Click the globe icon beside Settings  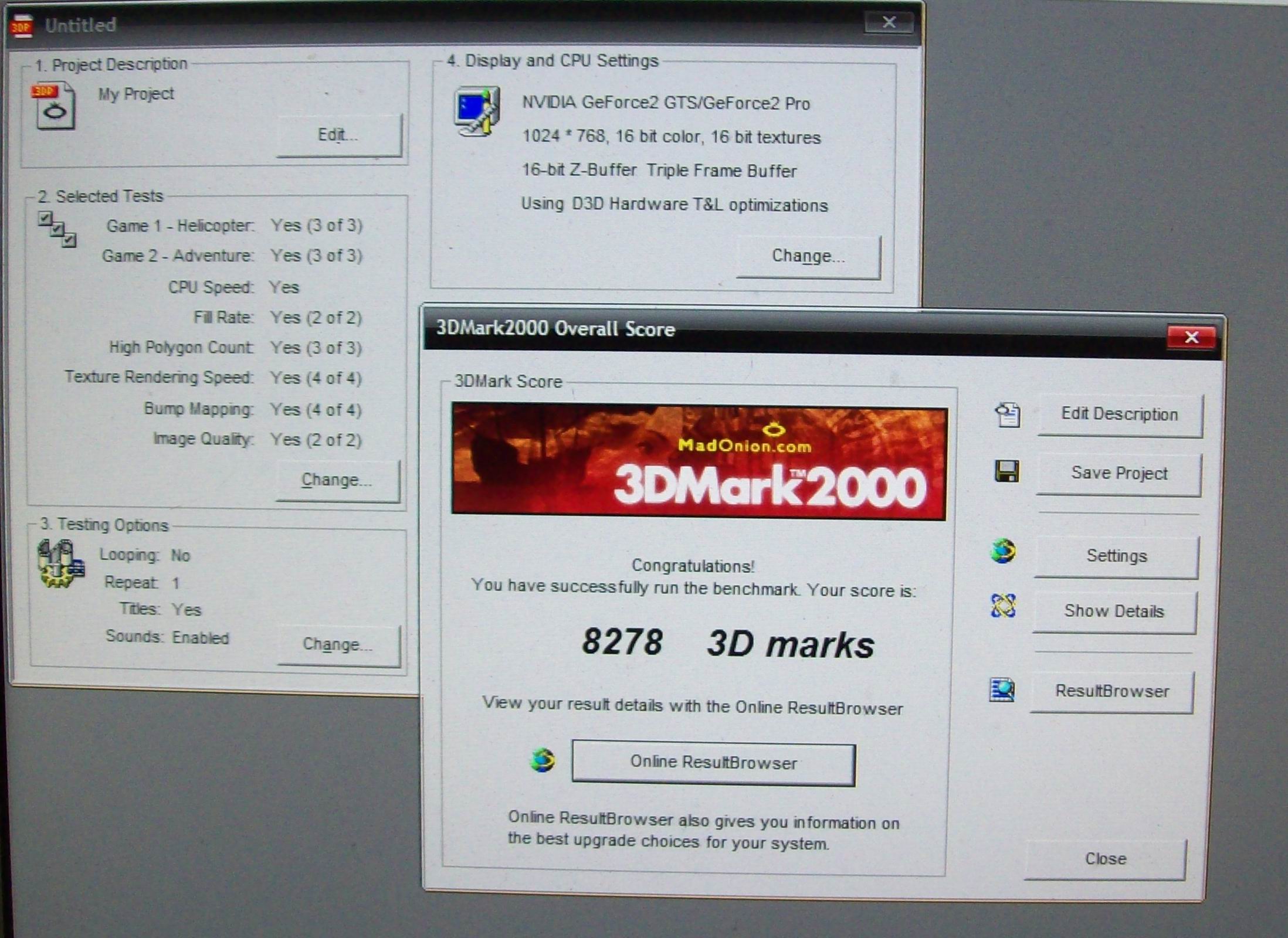[1003, 551]
